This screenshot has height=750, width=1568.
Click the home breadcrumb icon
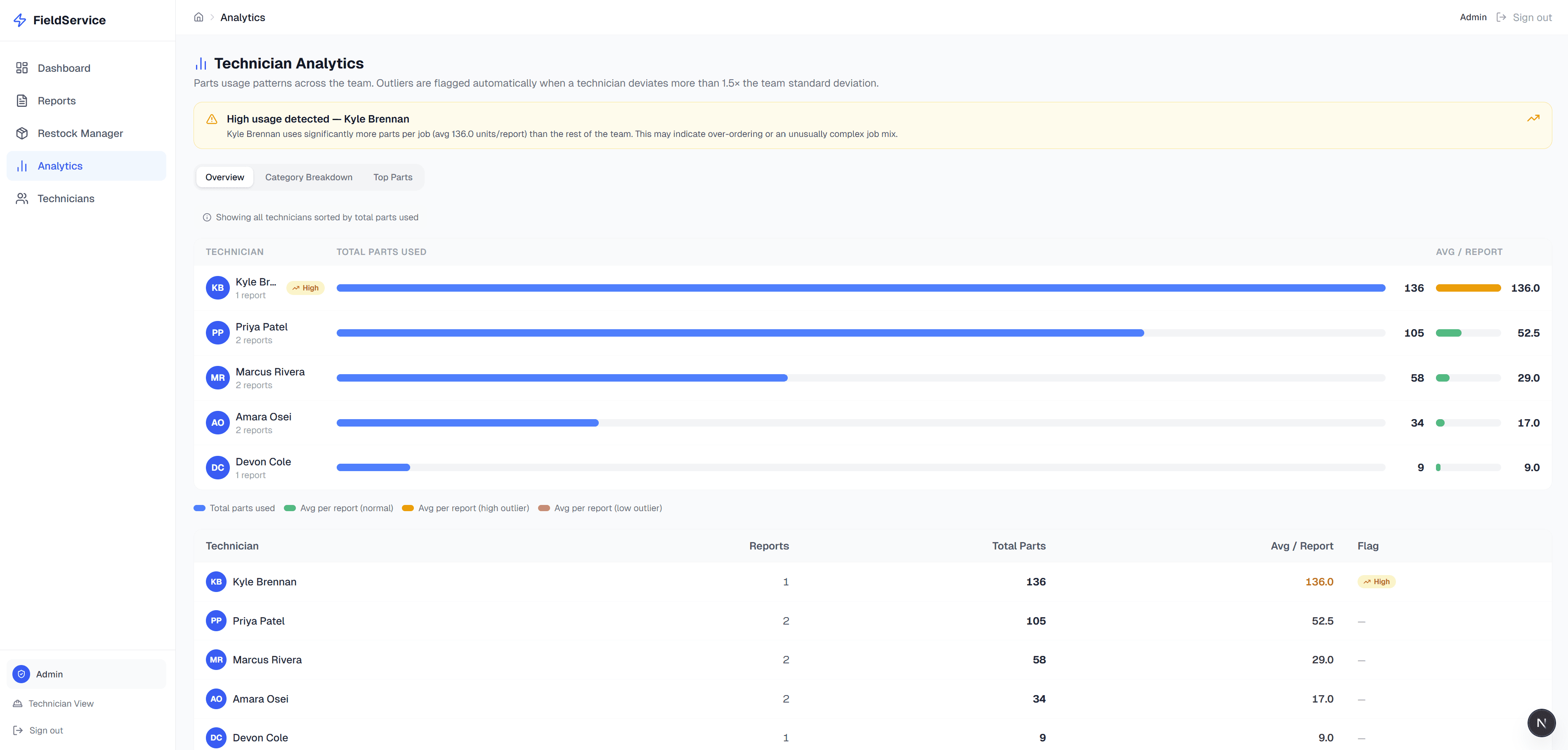click(198, 17)
